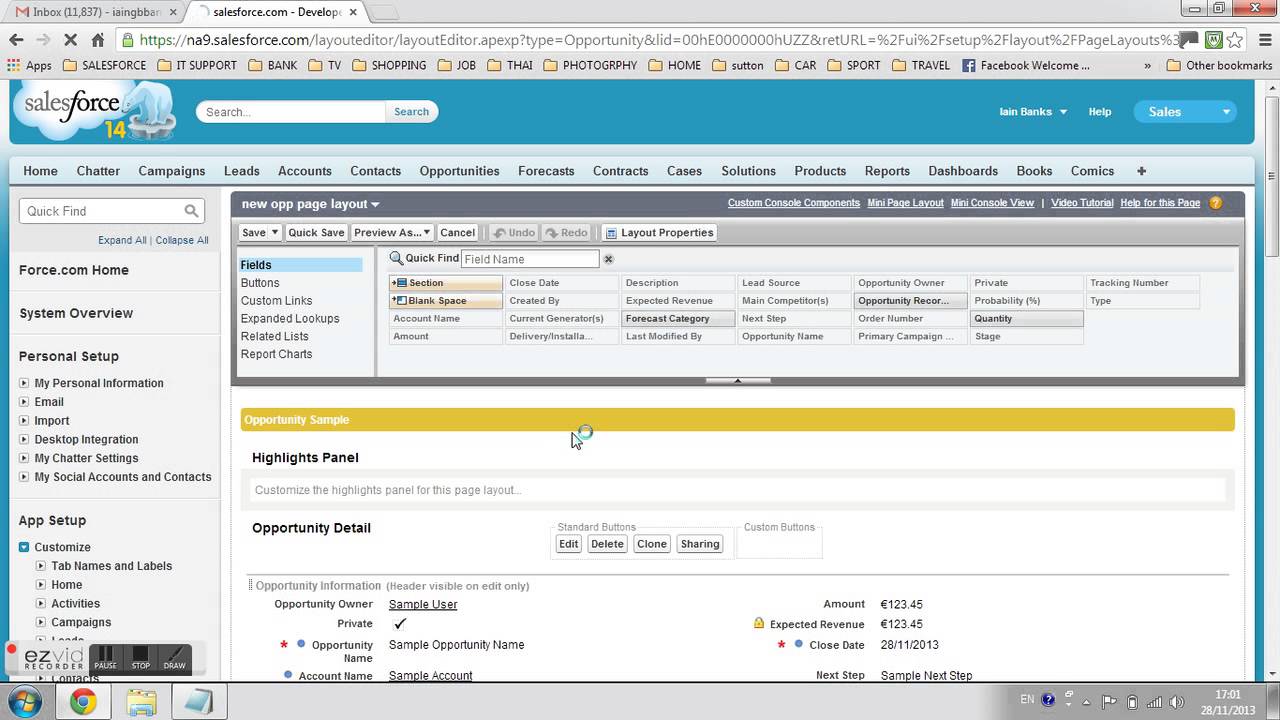The image size is (1280, 720).
Task: Open the Facebook Welcome bookmark
Action: [x=1027, y=65]
